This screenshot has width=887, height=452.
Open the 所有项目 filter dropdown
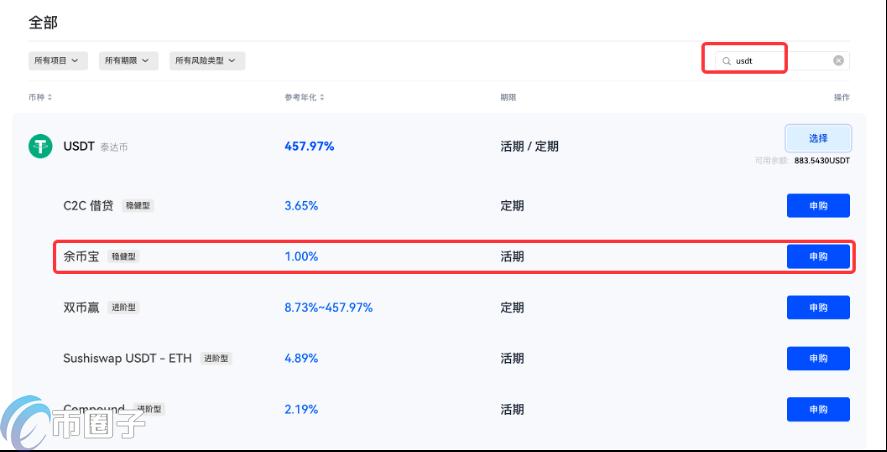pos(59,61)
